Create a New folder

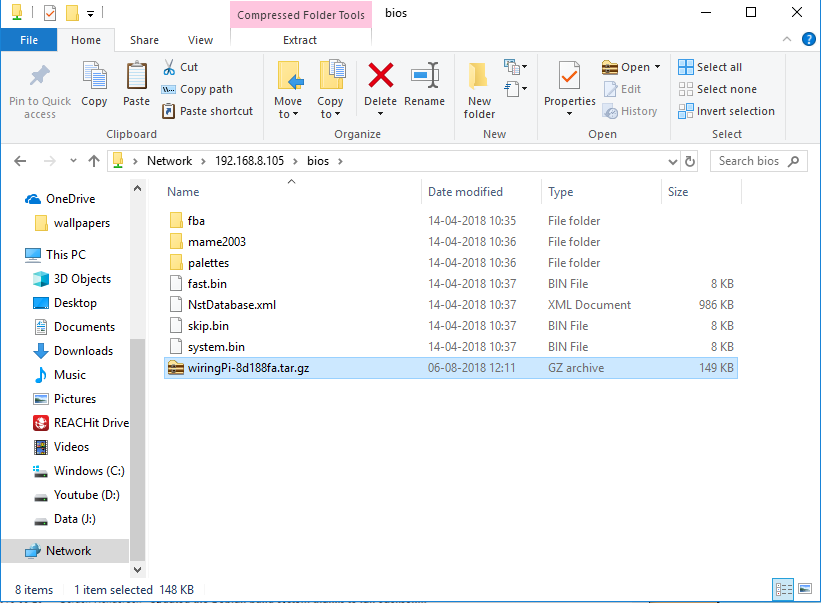[479, 90]
